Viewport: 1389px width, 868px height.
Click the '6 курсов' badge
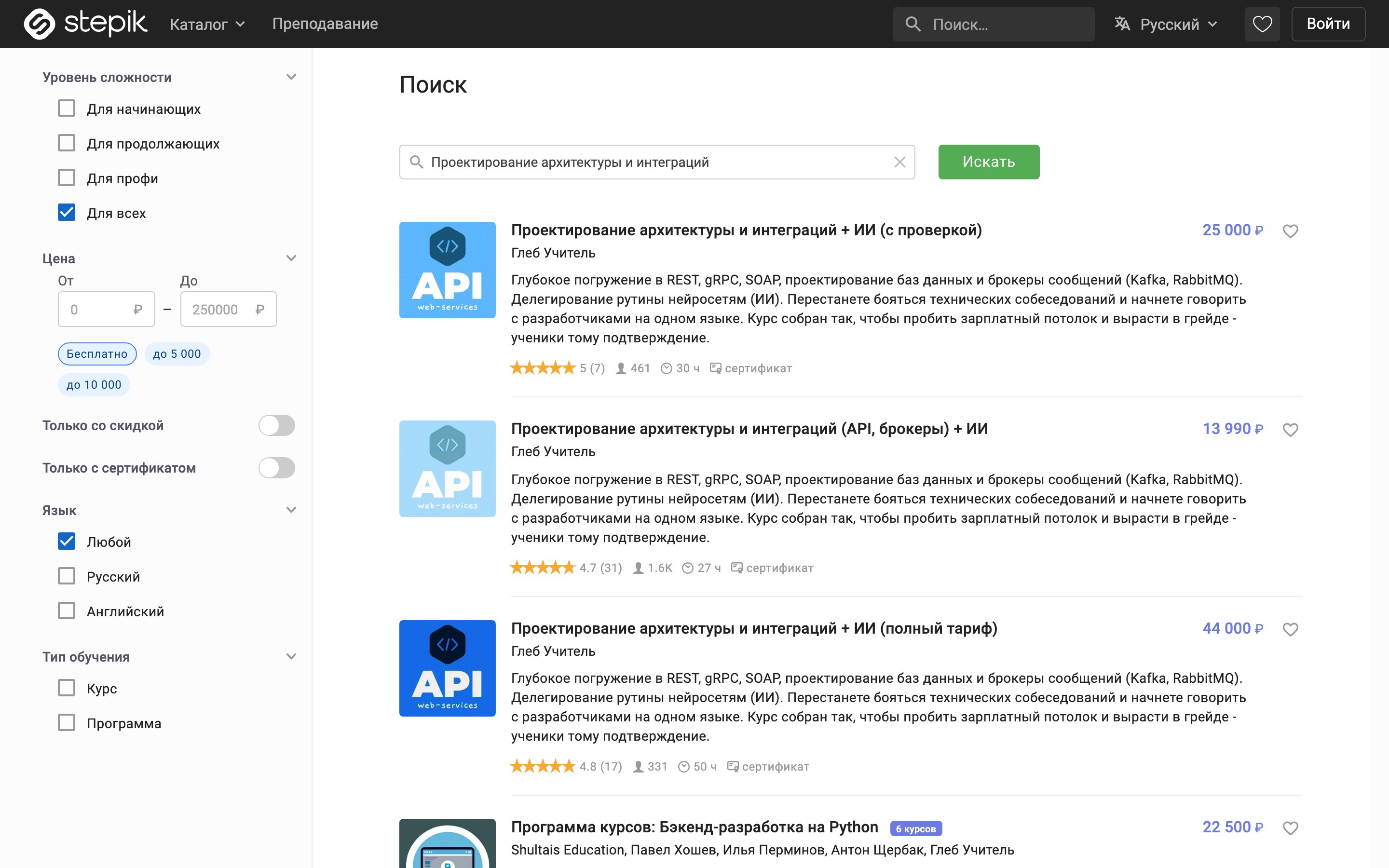[x=916, y=828]
